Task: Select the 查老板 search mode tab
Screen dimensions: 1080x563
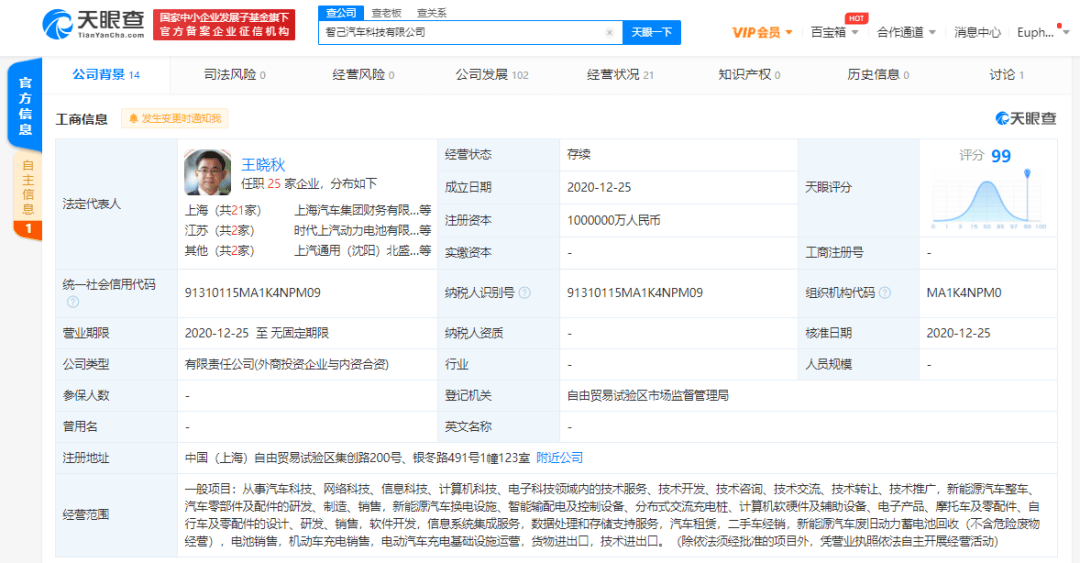Action: click(x=387, y=13)
